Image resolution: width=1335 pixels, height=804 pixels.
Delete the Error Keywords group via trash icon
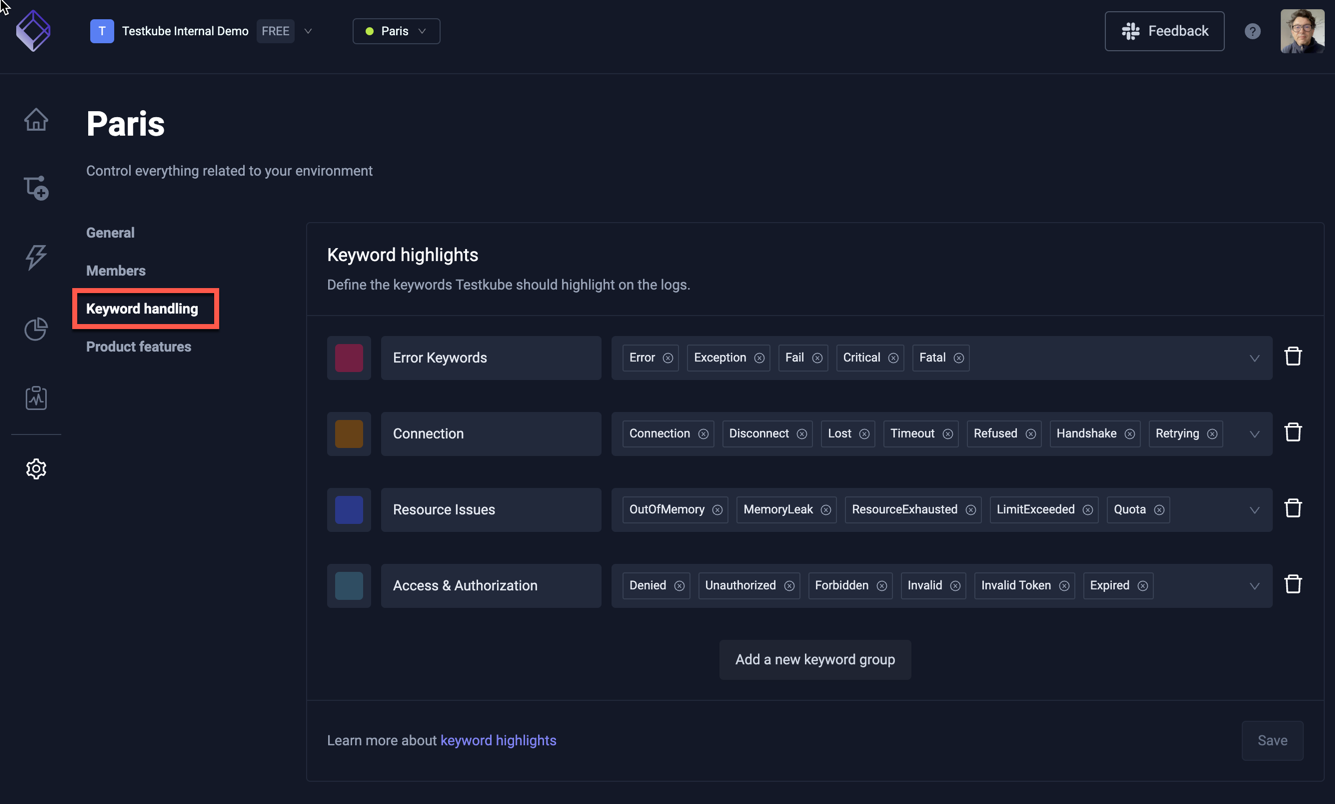(x=1293, y=355)
